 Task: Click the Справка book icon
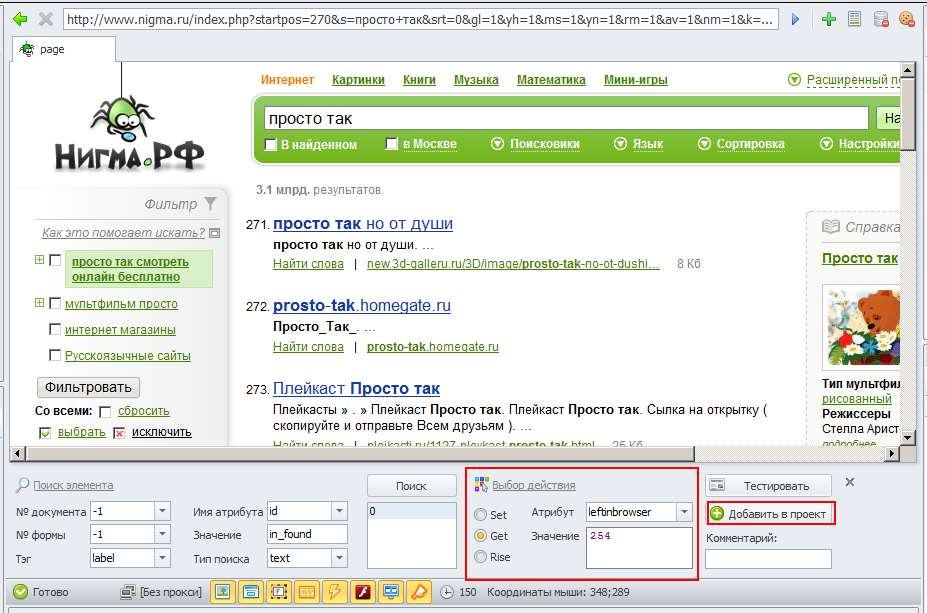tap(831, 227)
